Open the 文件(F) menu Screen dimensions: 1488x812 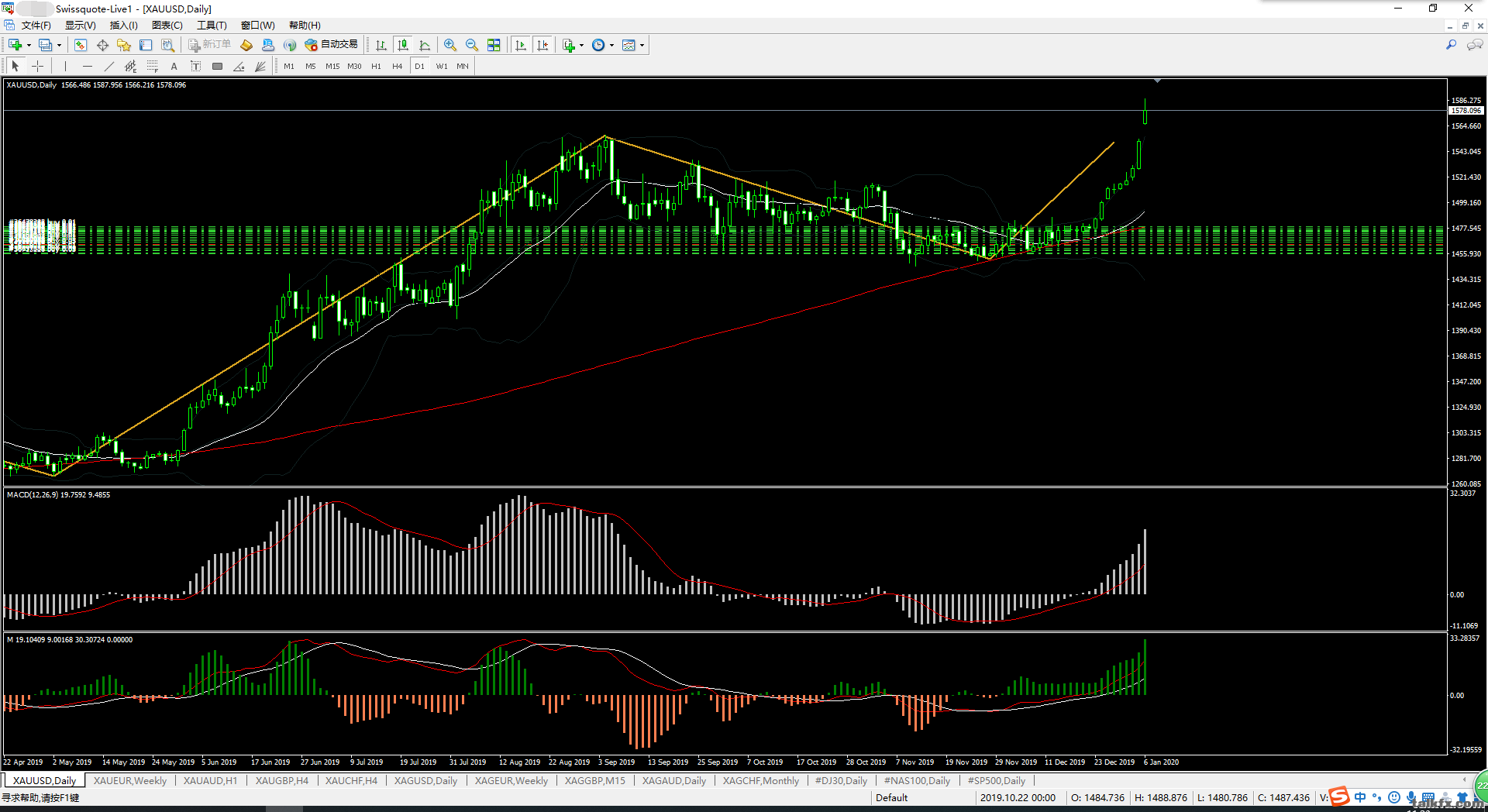click(36, 26)
